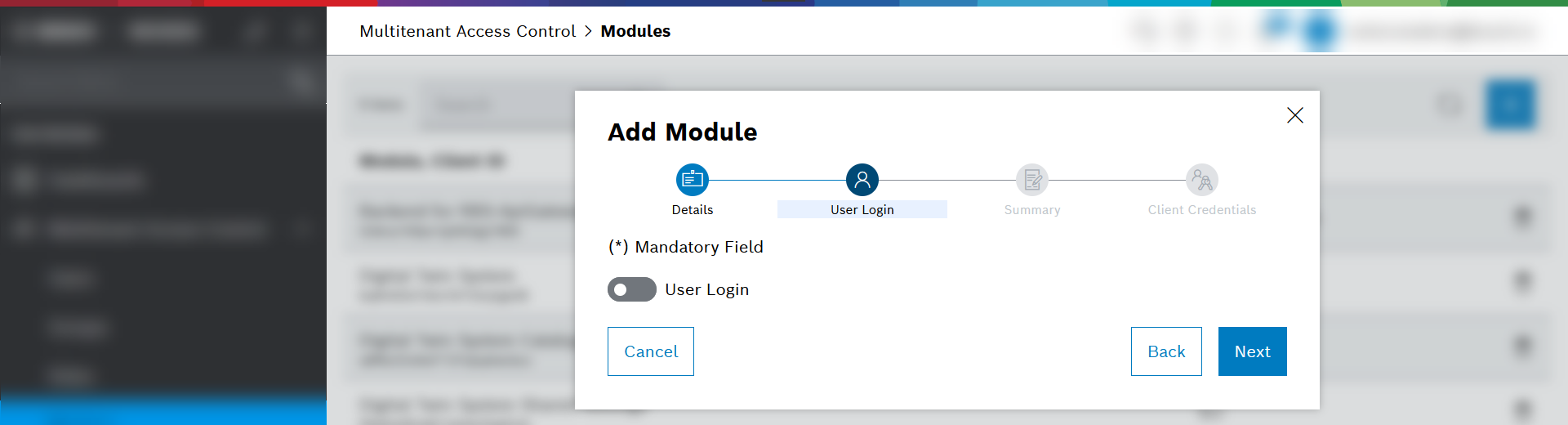This screenshot has width=1568, height=425.
Task: Go back with the Back button
Action: pyautogui.click(x=1166, y=351)
